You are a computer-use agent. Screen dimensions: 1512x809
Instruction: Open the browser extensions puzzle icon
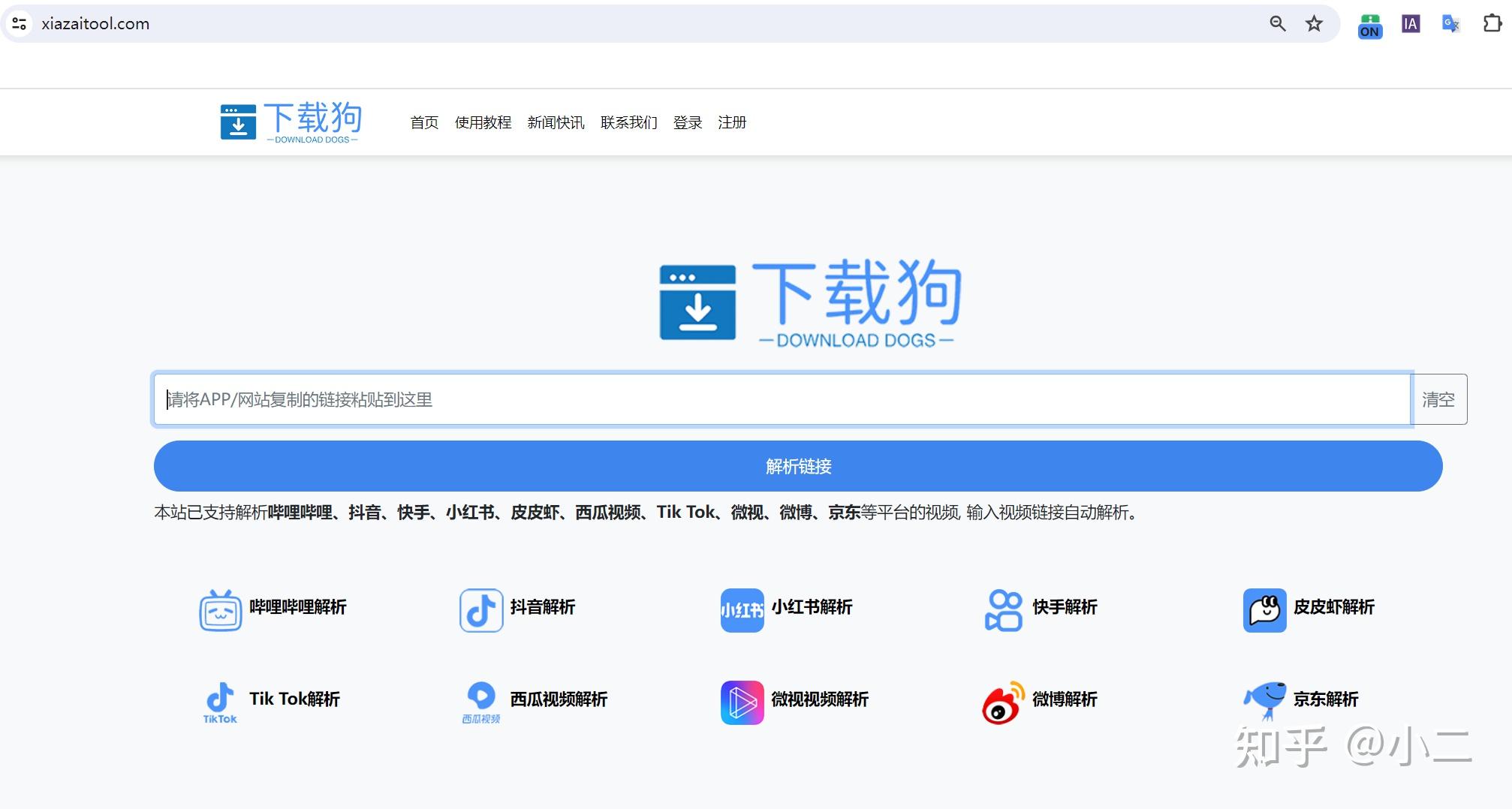coord(1492,24)
